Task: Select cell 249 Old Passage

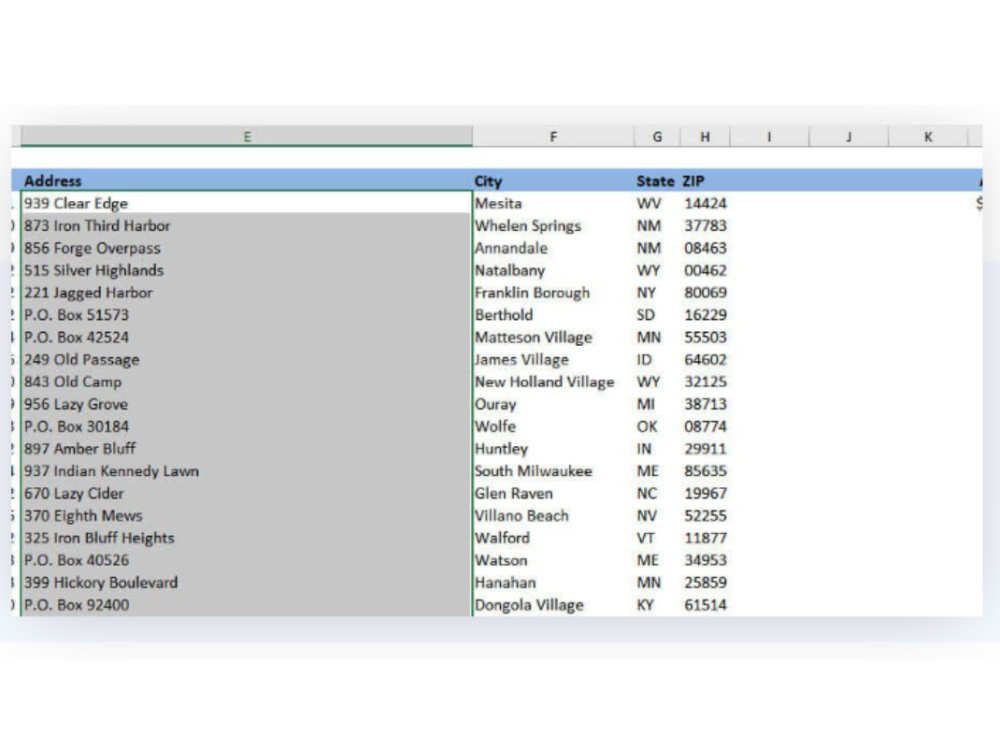Action: click(x=247, y=359)
